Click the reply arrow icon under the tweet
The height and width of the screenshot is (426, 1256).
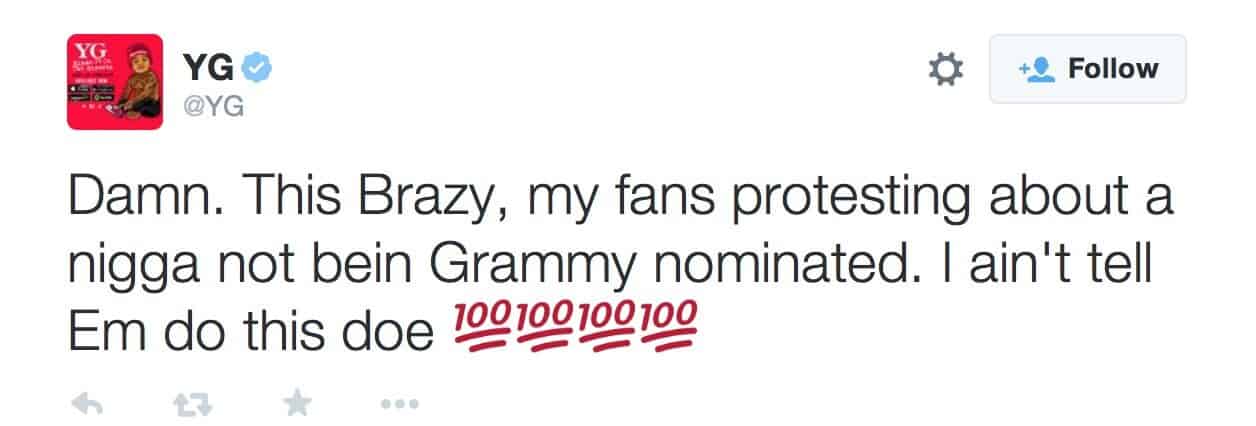pos(88,403)
